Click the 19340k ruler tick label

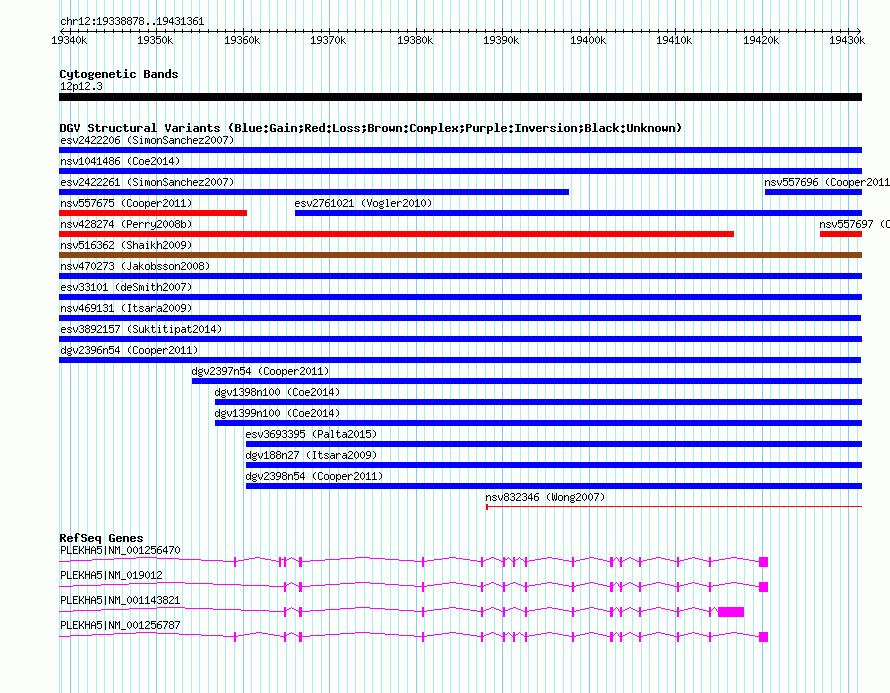[69, 40]
